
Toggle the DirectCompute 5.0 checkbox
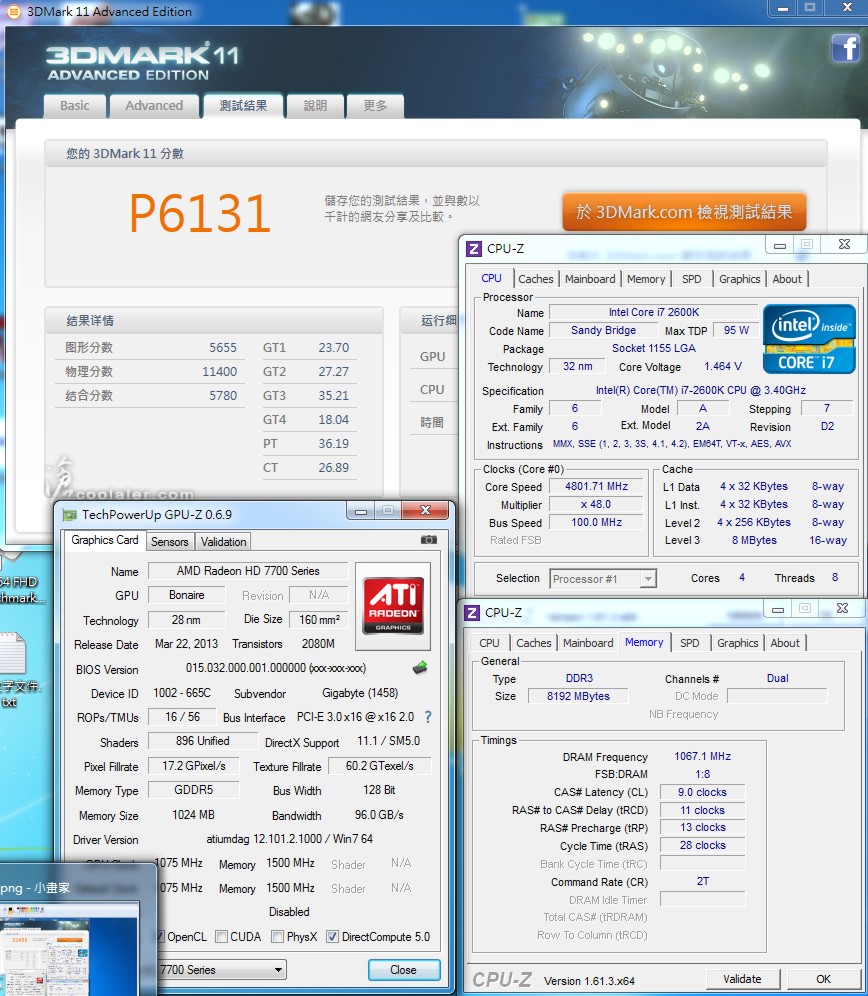[332, 936]
